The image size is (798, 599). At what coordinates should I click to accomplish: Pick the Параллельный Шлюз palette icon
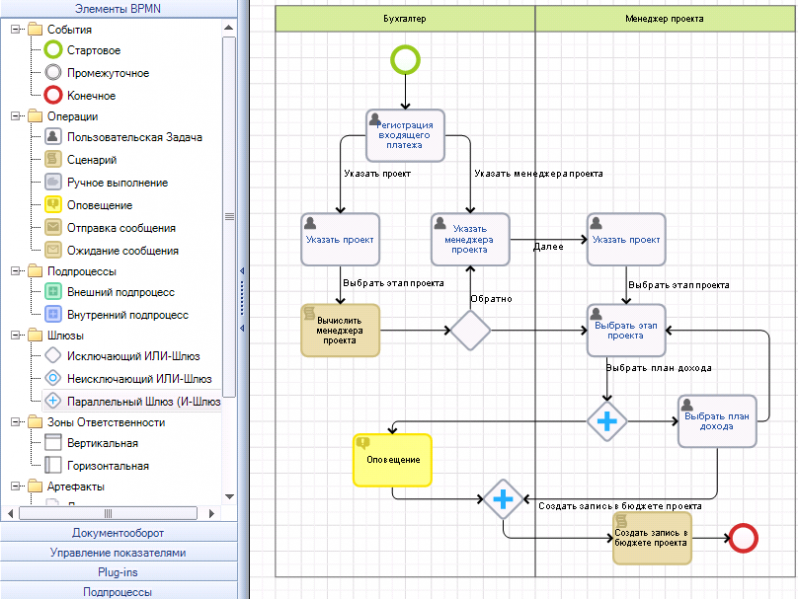tap(53, 401)
